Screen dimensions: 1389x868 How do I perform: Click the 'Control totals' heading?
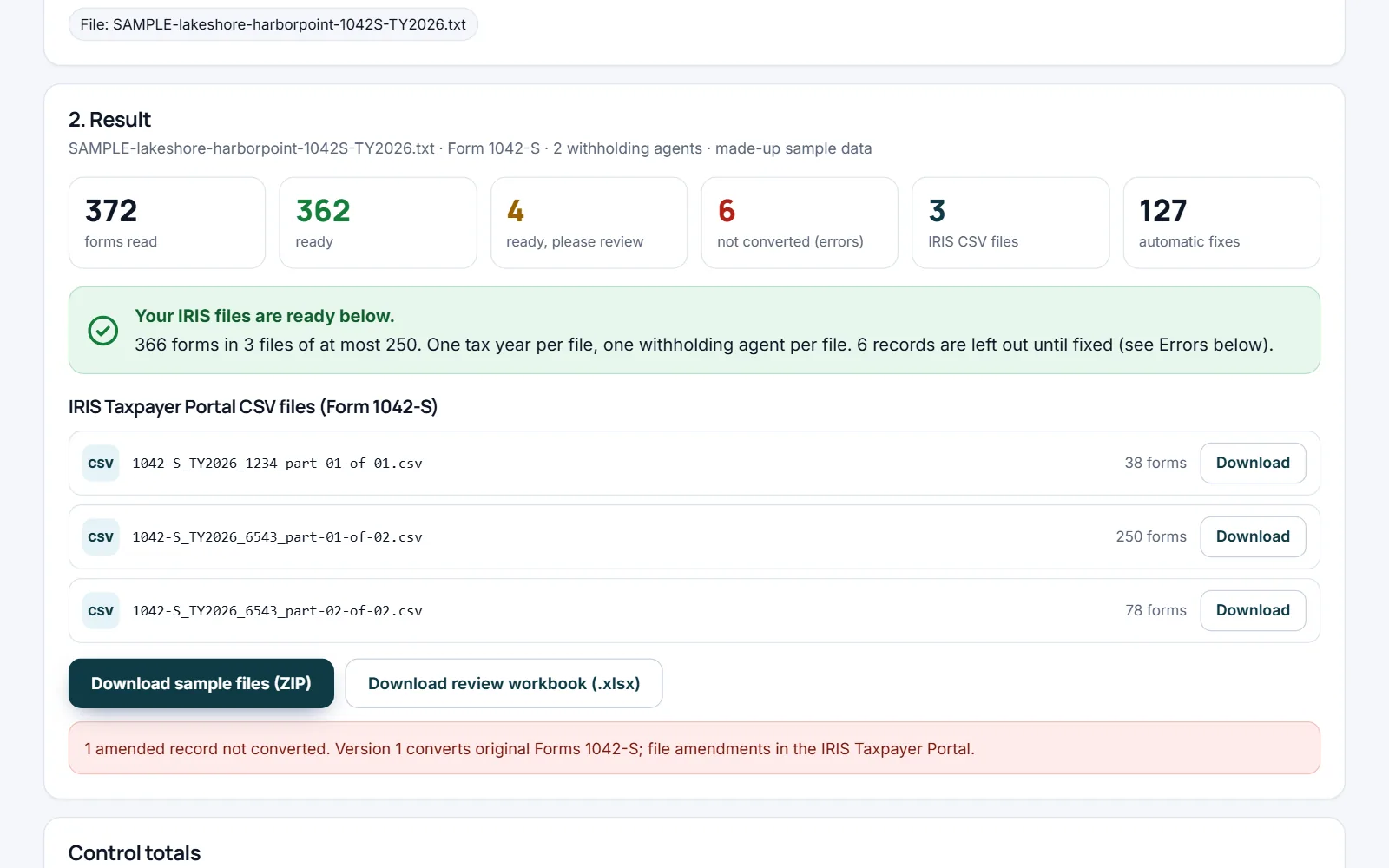(x=135, y=853)
